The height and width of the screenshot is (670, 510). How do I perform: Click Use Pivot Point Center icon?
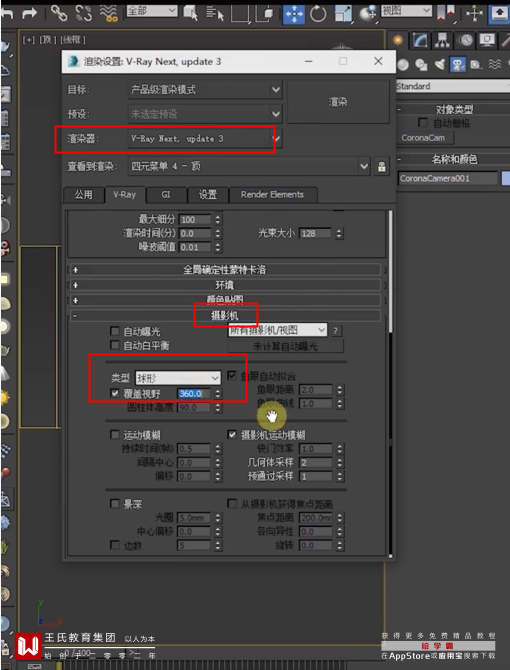pos(446,13)
